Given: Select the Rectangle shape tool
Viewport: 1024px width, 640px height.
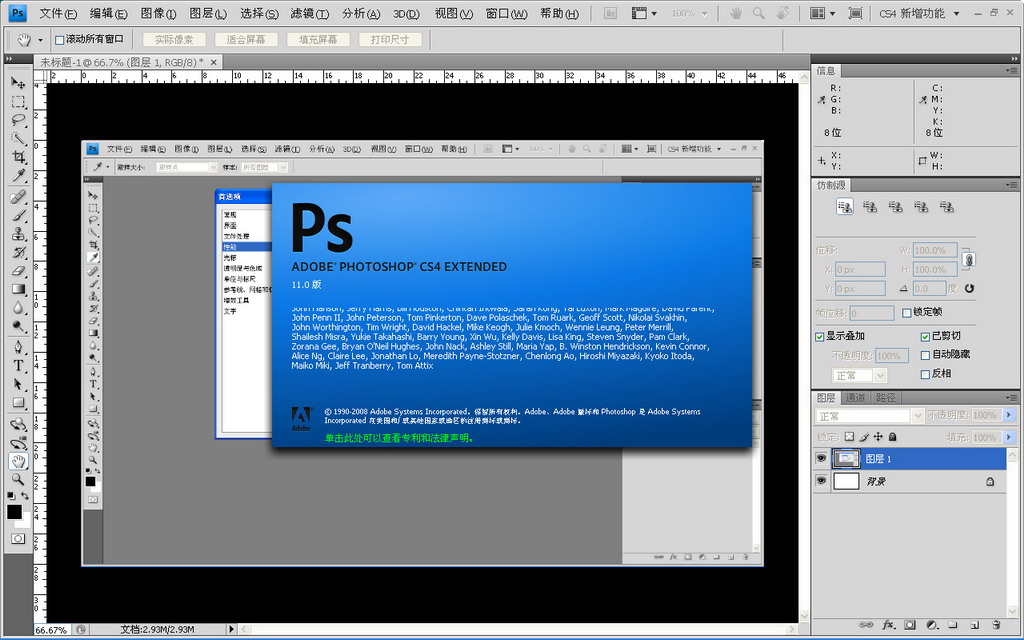Looking at the screenshot, I should 18,402.
